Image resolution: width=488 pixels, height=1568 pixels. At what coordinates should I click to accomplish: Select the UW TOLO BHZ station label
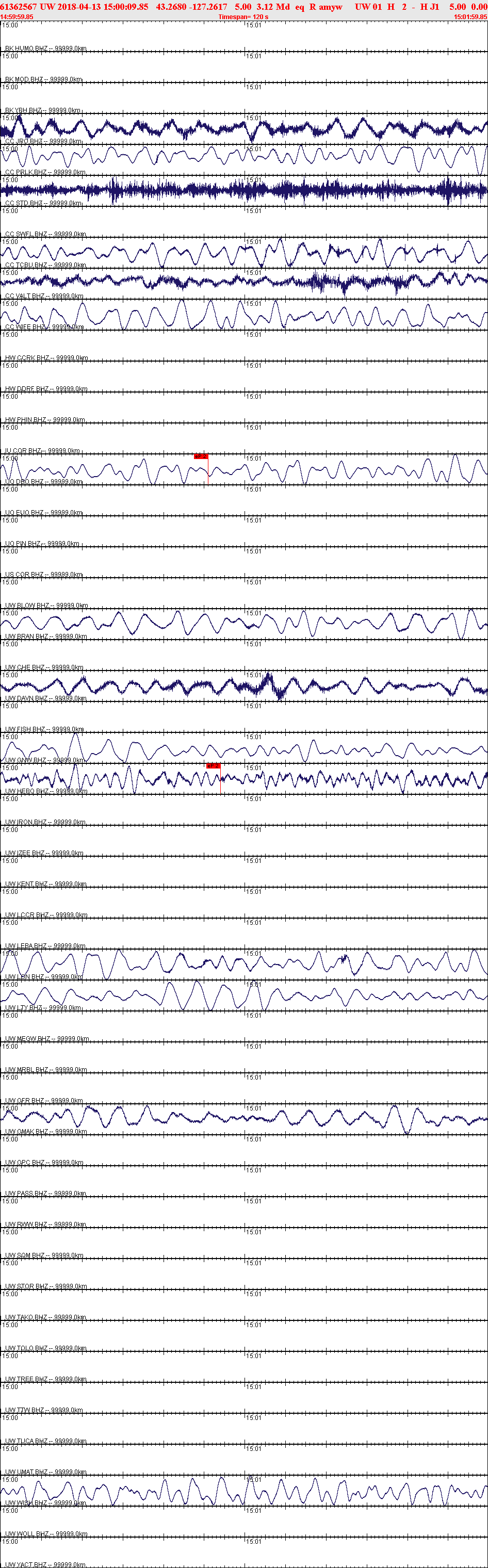tap(45, 1348)
